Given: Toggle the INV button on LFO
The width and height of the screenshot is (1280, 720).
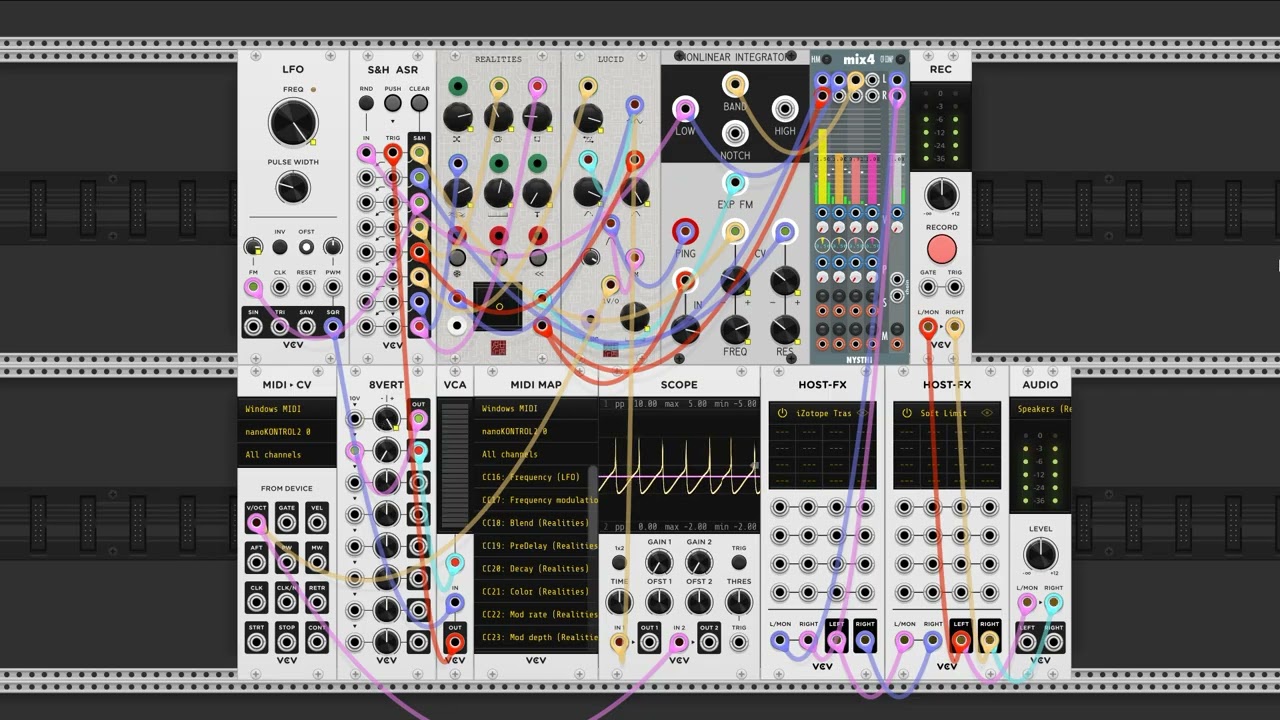Looking at the screenshot, I should [x=280, y=247].
